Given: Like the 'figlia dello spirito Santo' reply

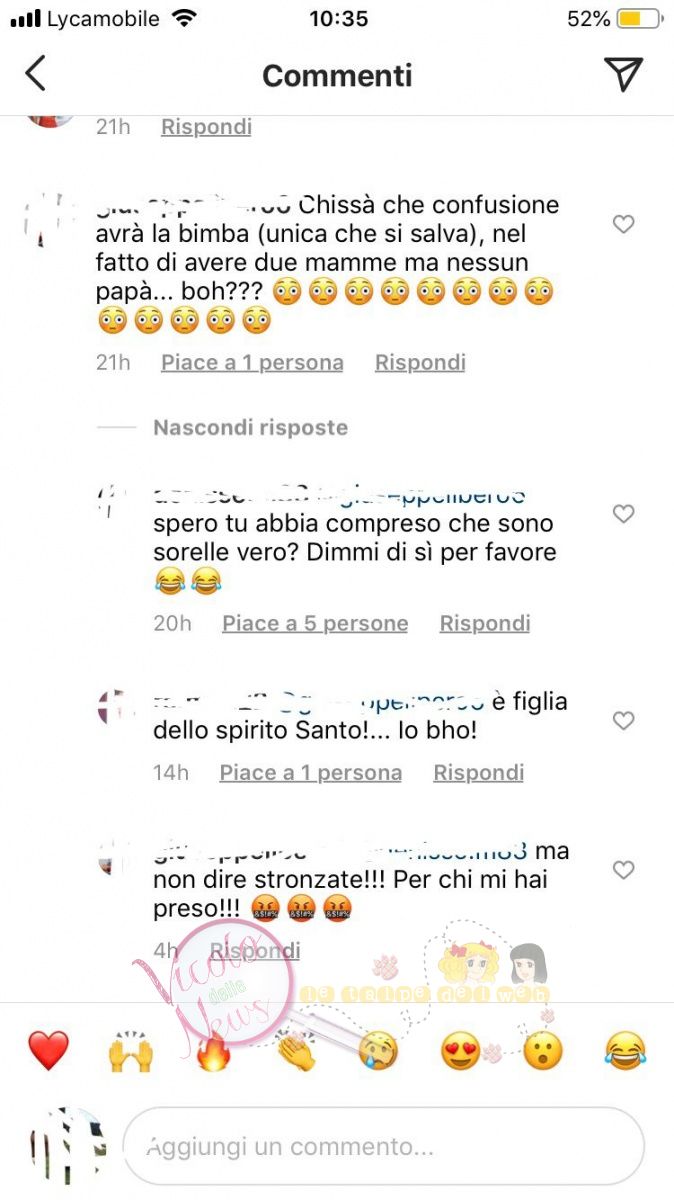Looking at the screenshot, I should tap(624, 720).
